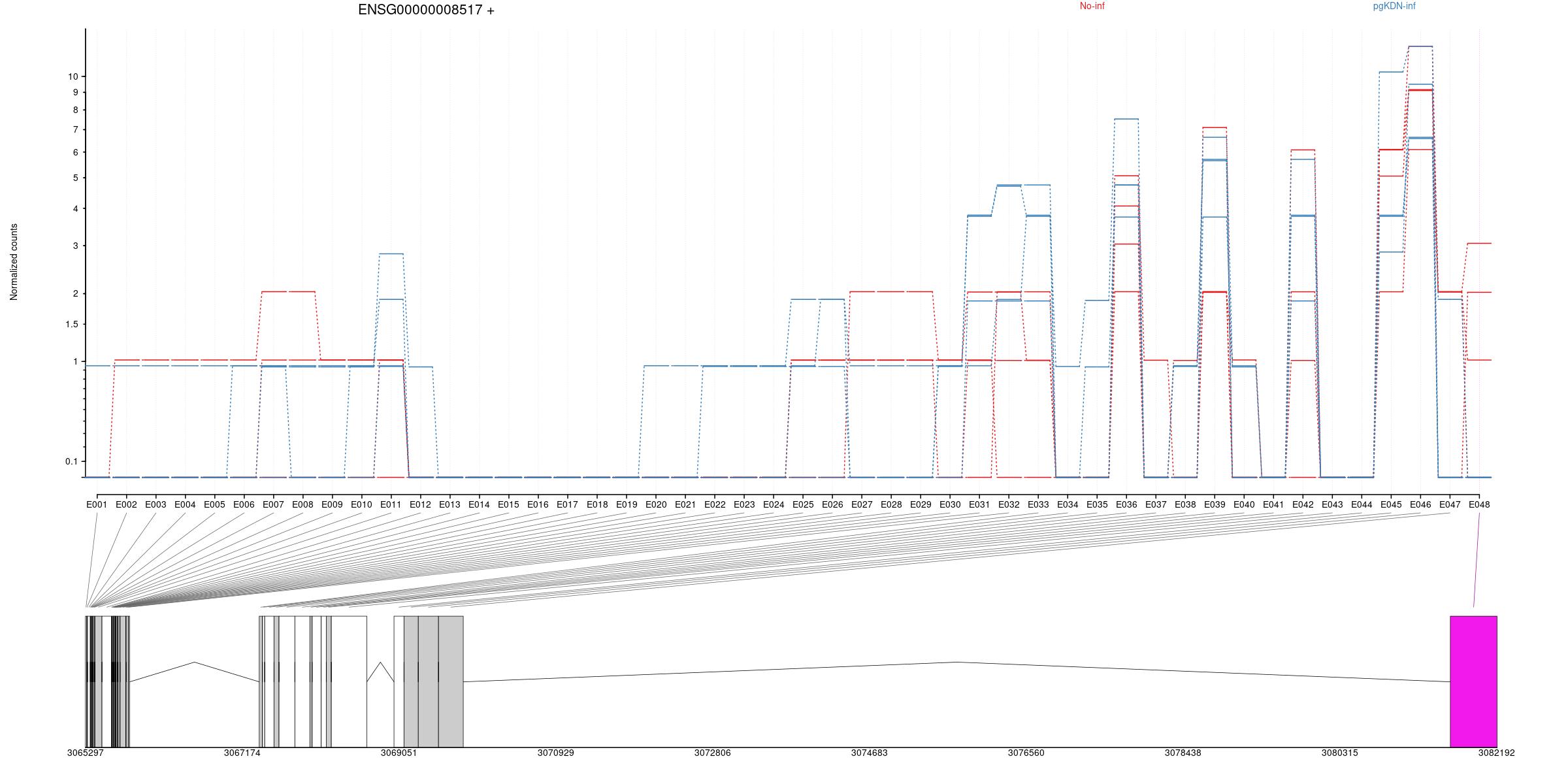Screen dimensions: 1568x784
Task: Click the E036 exon label
Action: [1126, 504]
